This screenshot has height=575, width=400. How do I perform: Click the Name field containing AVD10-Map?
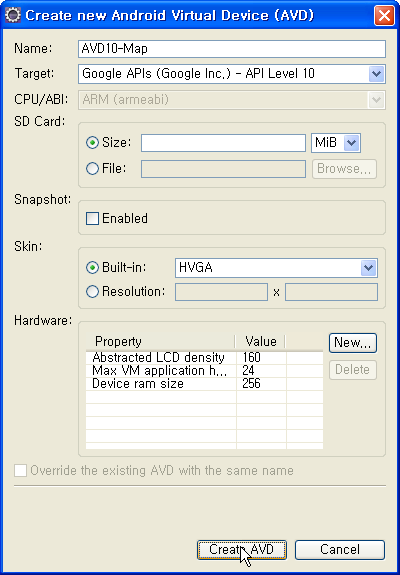[232, 49]
